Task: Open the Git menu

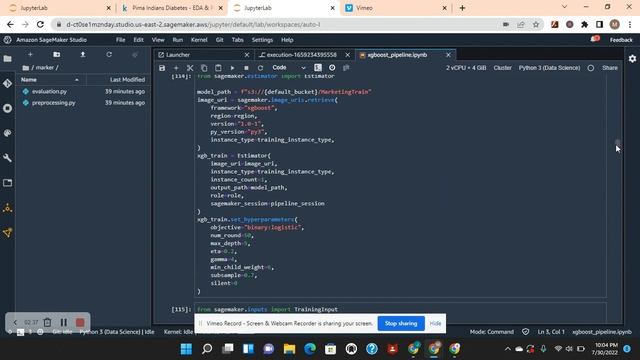Action: 220,40
